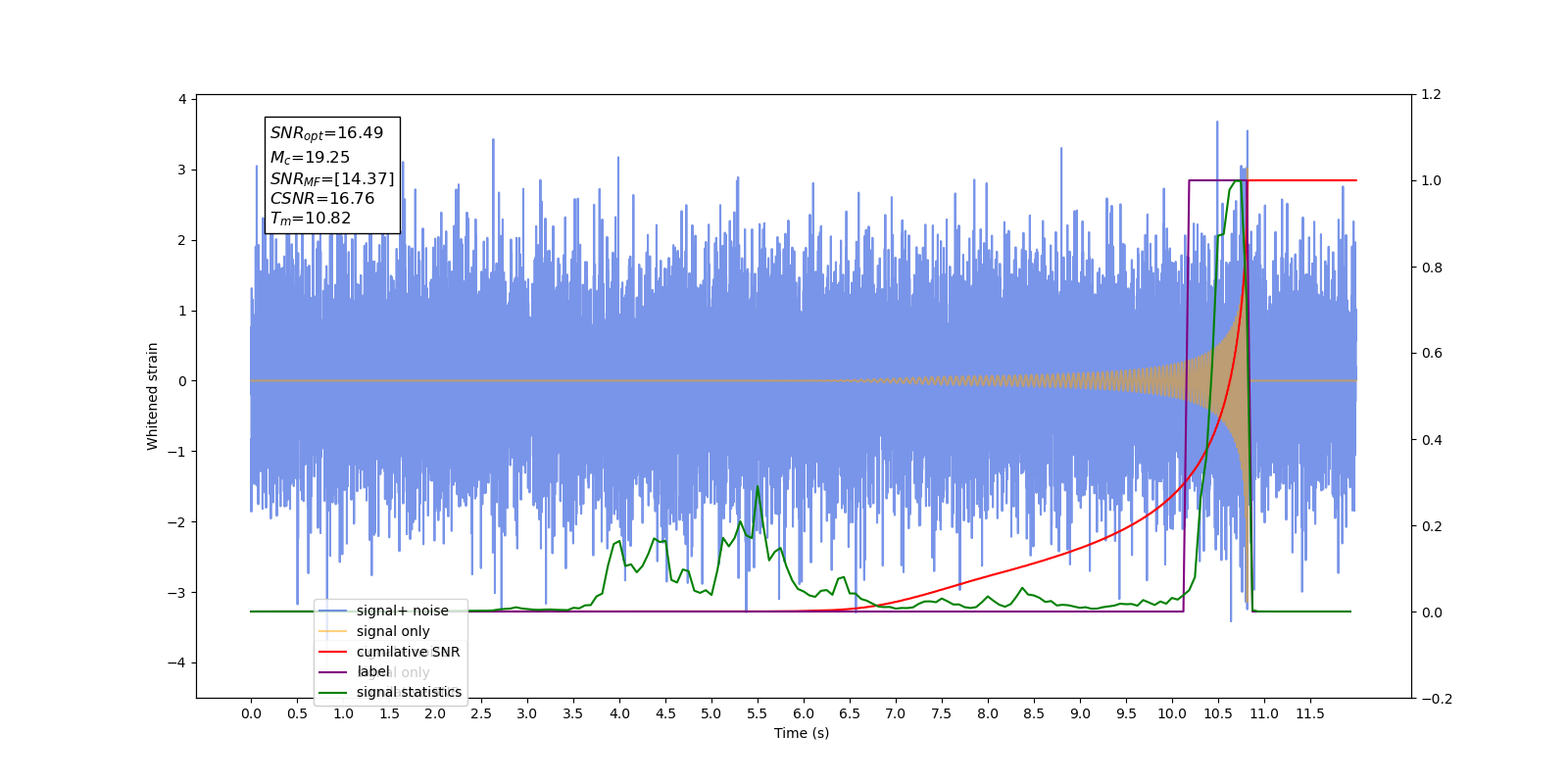Click the CSNR=16.76 annotation text
This screenshot has width=1568, height=784.
pos(322,199)
